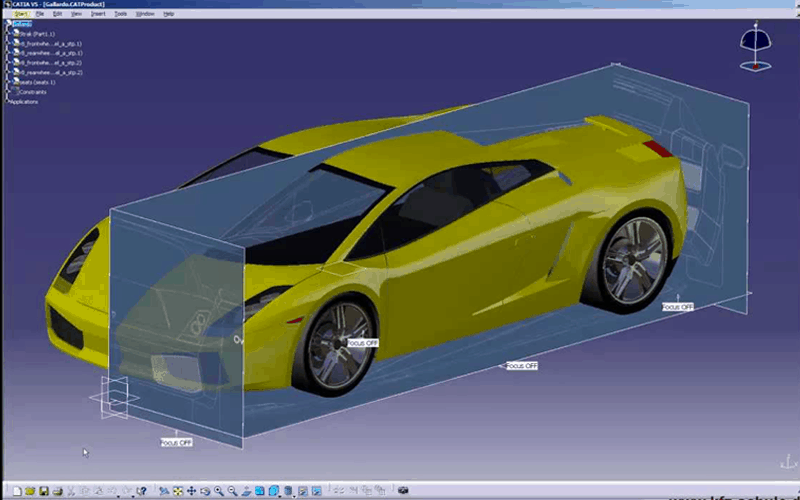800x500 pixels.
Task: Open the View menu
Action: [77, 14]
